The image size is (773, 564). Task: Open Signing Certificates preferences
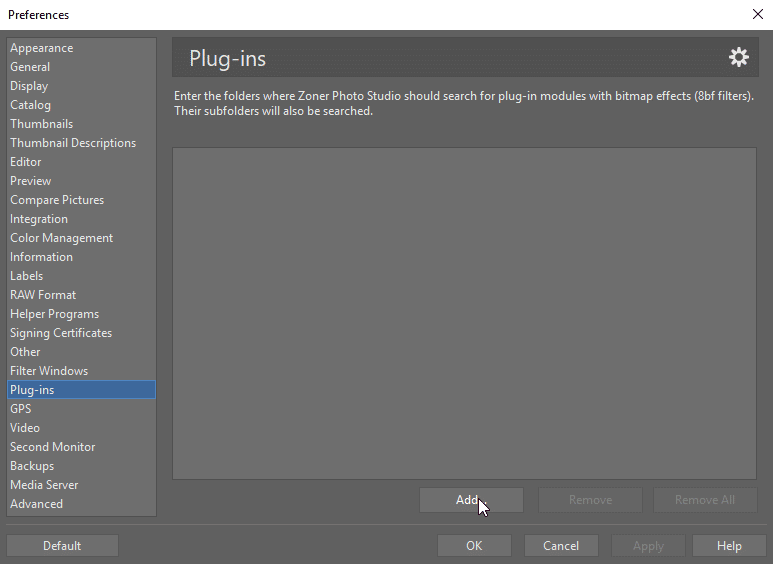point(61,333)
